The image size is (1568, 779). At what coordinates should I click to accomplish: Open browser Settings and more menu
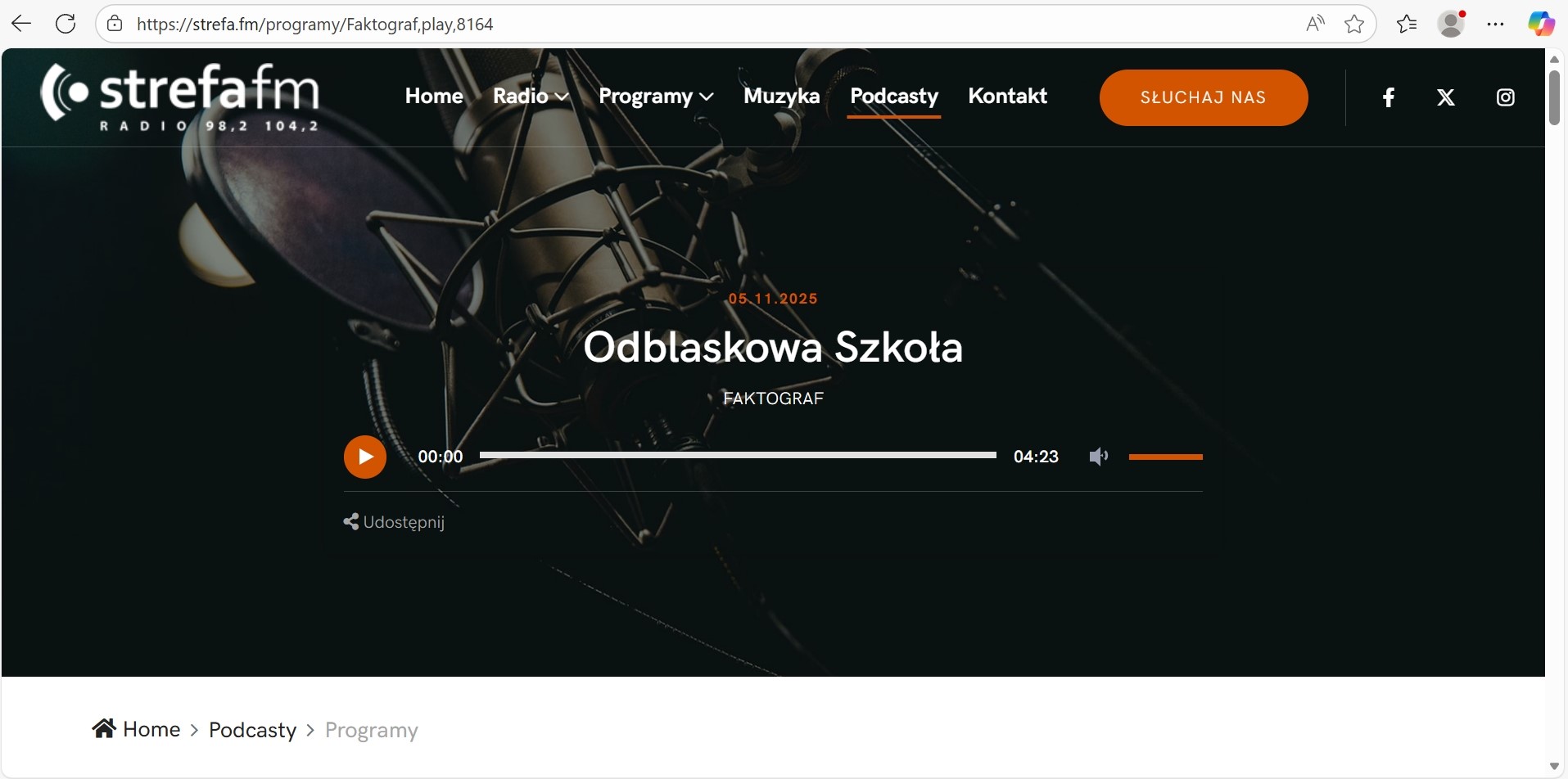(x=1495, y=24)
